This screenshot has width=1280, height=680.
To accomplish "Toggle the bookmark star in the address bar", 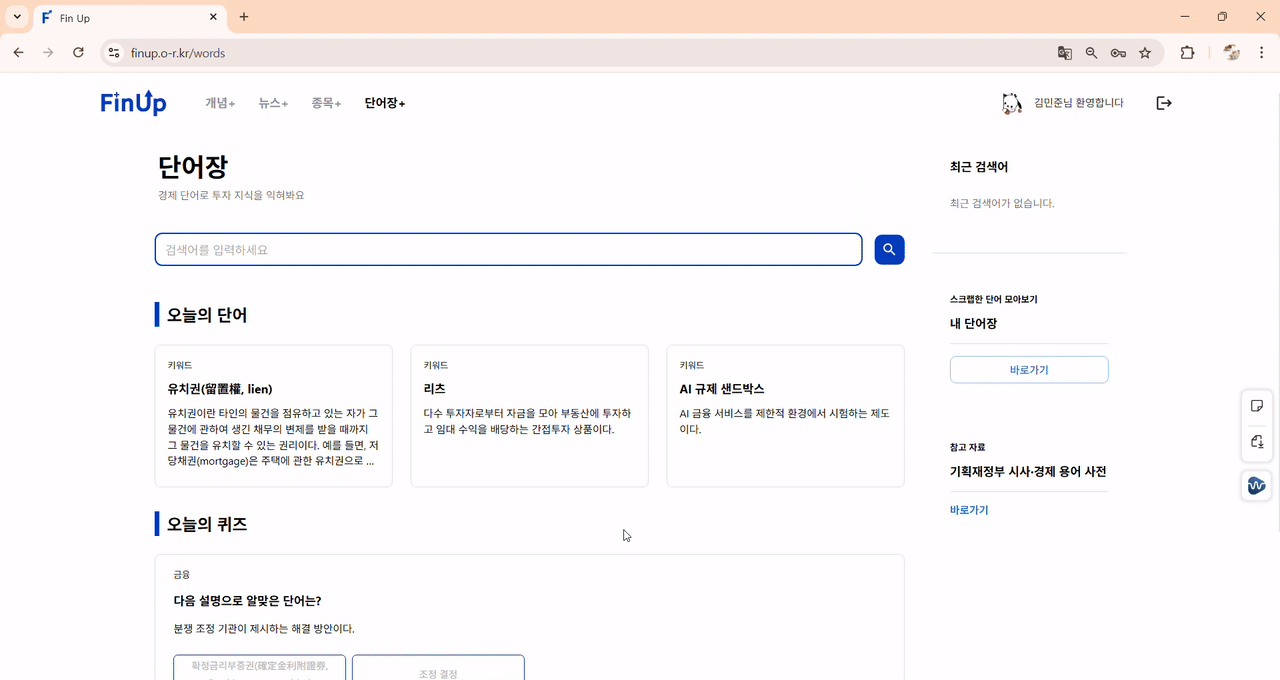I will 1146,52.
